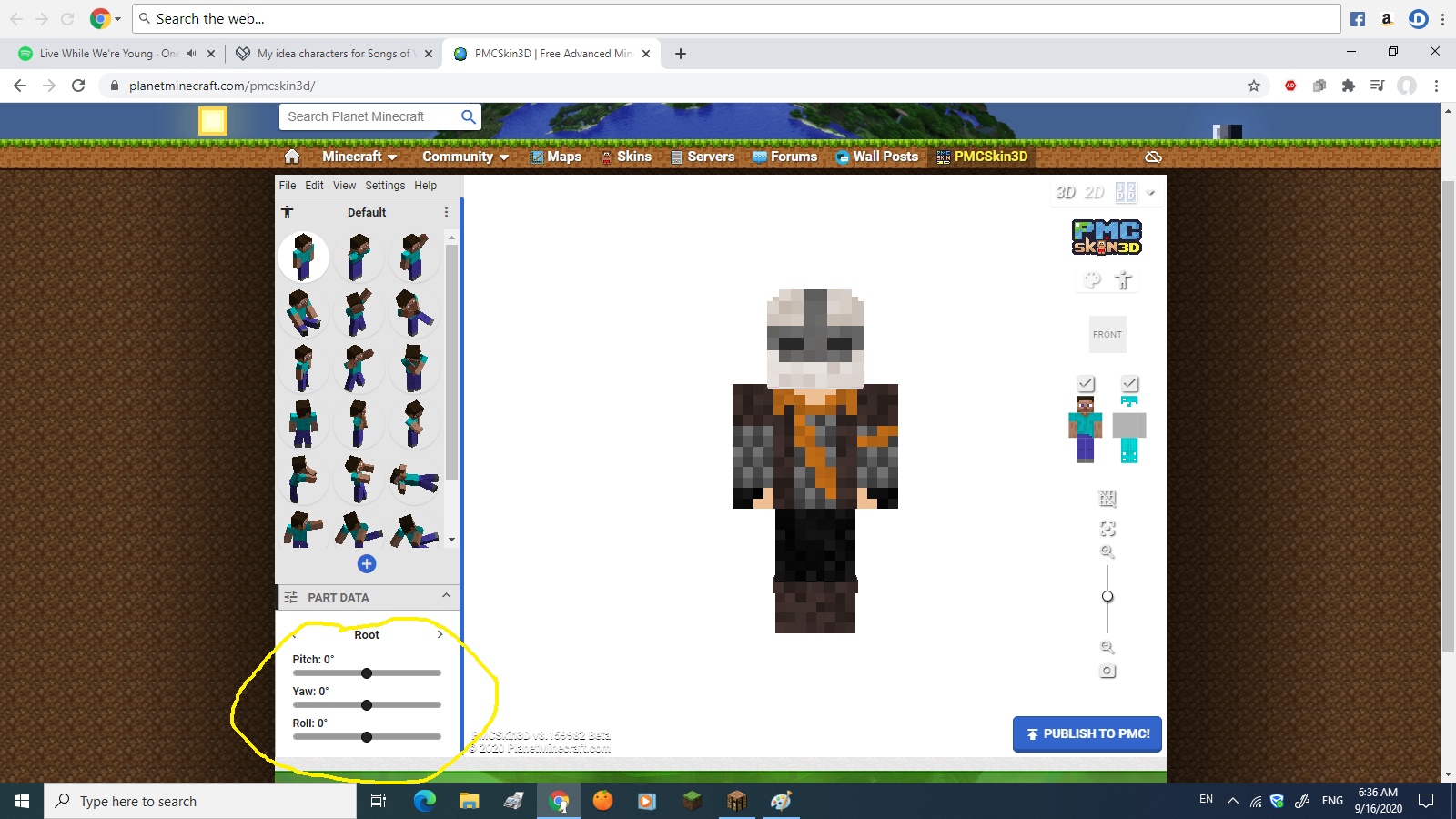Open the Skins nav link
Image resolution: width=1456 pixels, height=819 pixels.
(626, 157)
